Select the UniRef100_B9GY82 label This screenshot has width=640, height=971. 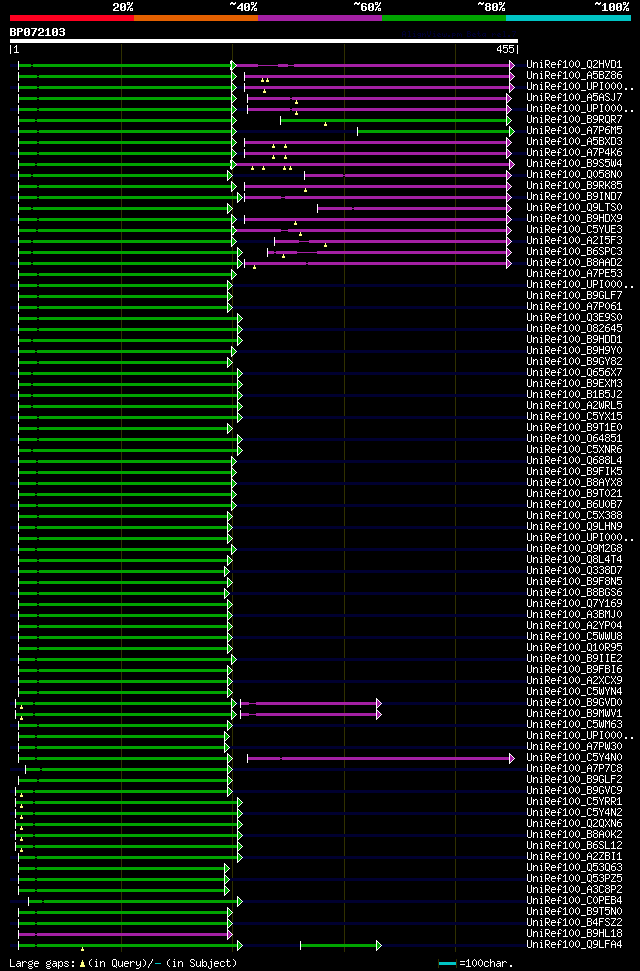tap(574, 362)
